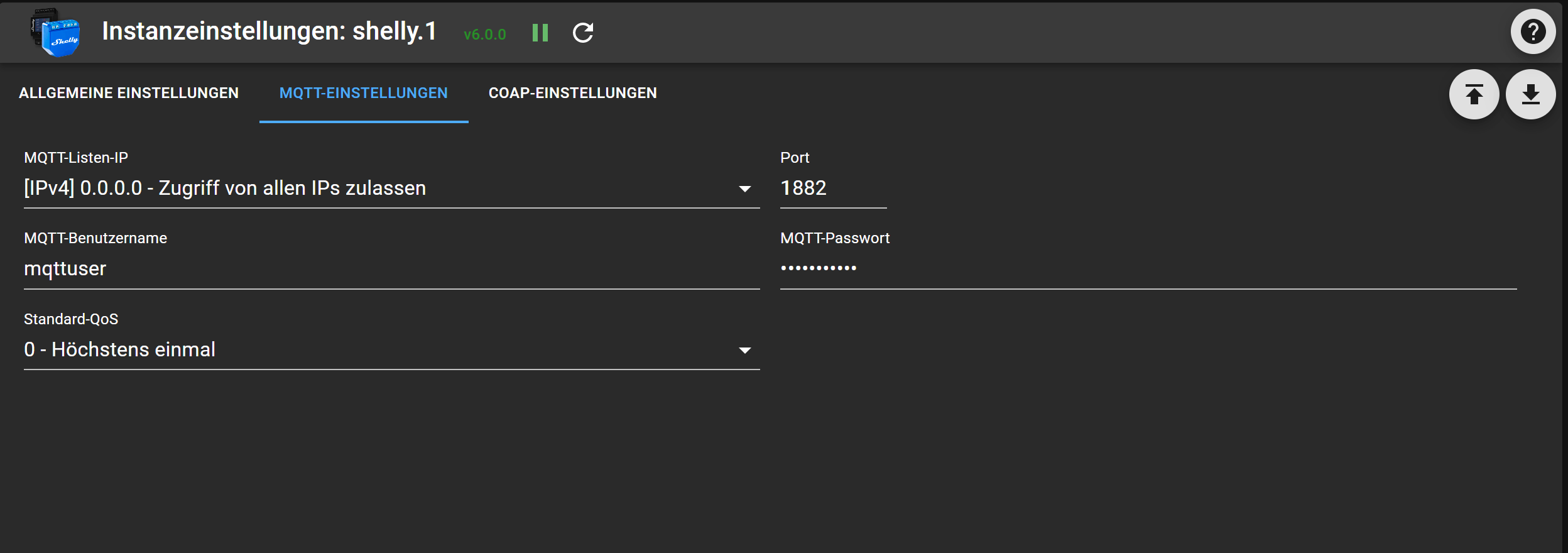Image resolution: width=1568 pixels, height=553 pixels.
Task: Click the upload configuration arrow icon
Action: click(x=1474, y=94)
